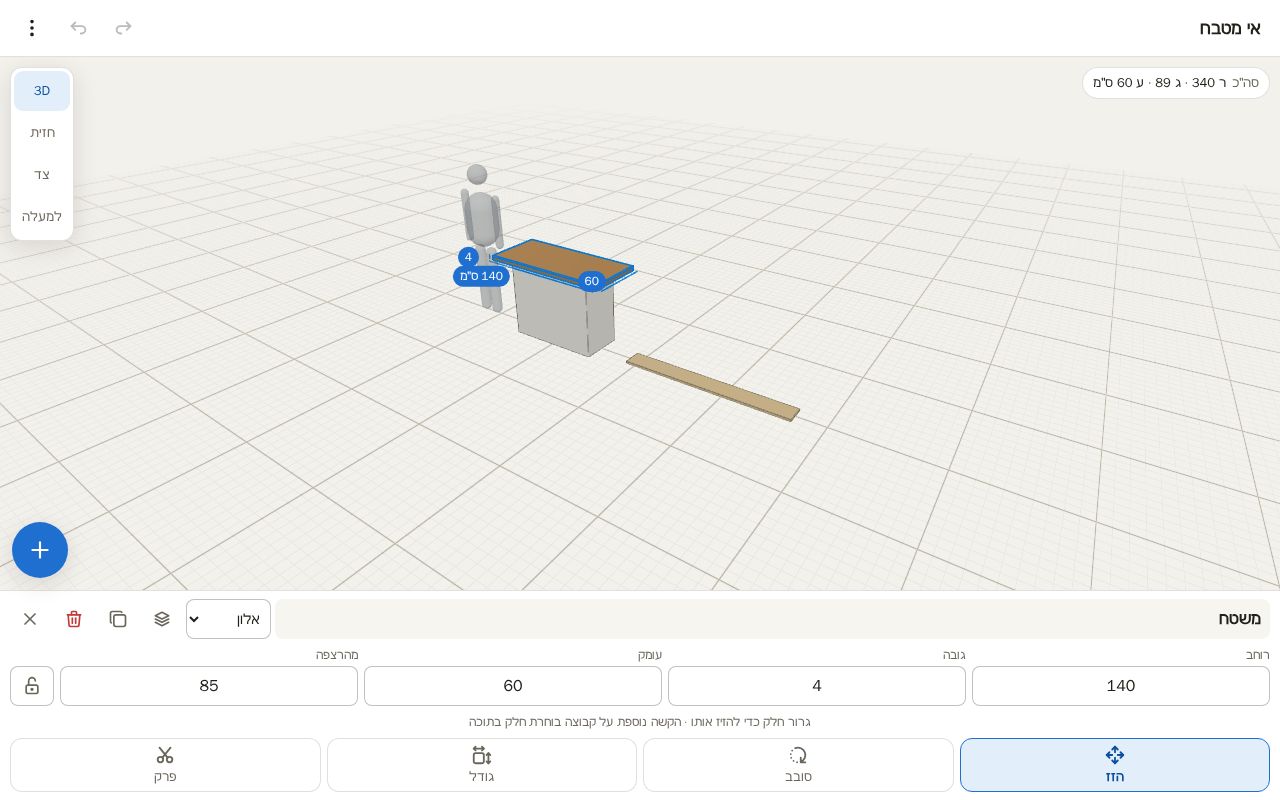The width and height of the screenshot is (1280, 800).
Task: Select the gray cabinet base box
Action: click(x=564, y=315)
